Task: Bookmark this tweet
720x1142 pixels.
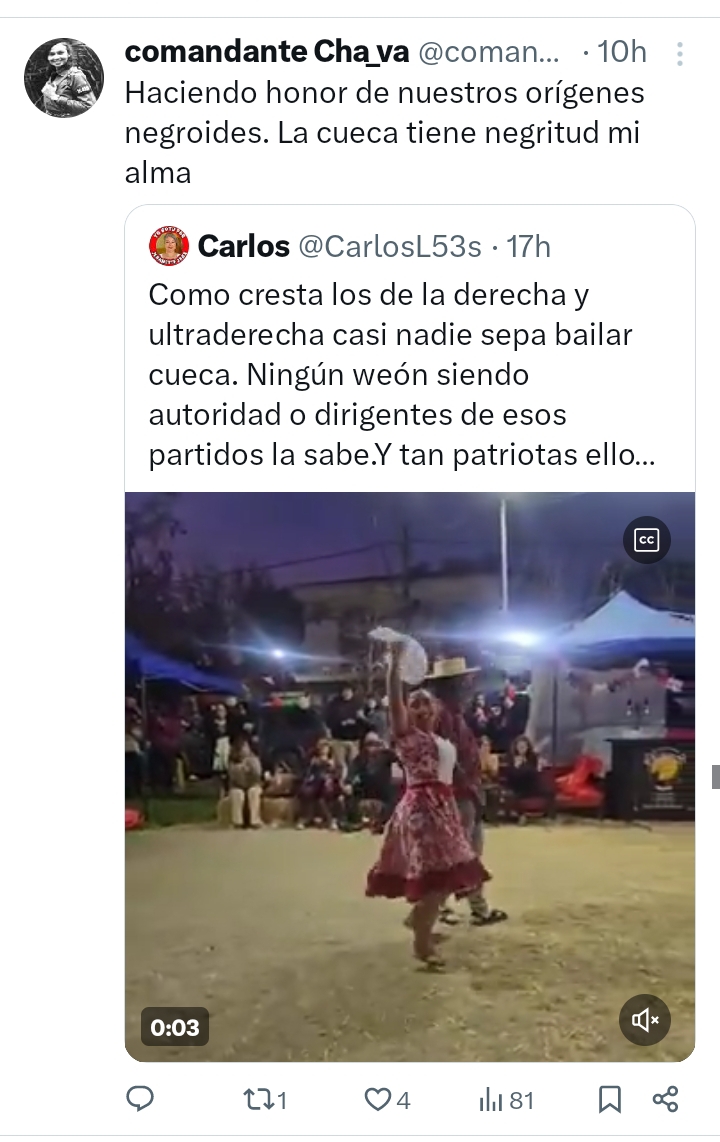Action: (609, 1099)
